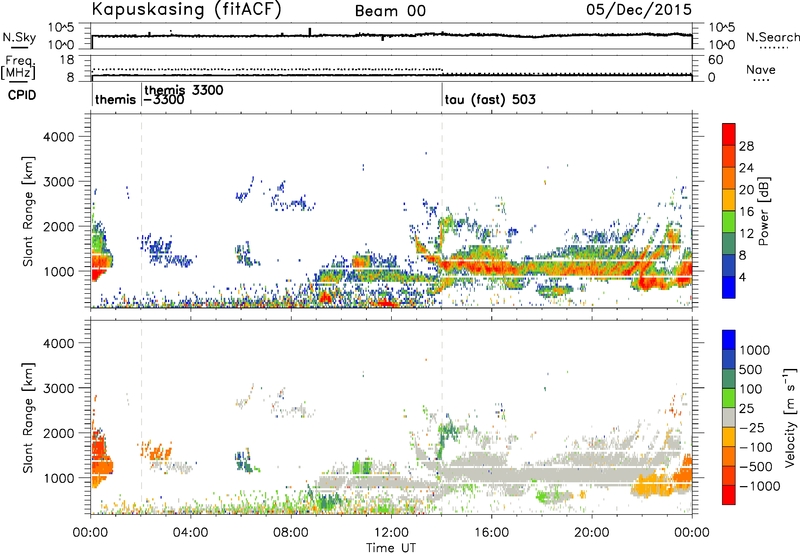This screenshot has height=554, width=800.
Task: Click the 16:00 time tick label
Action: pyautogui.click(x=491, y=533)
